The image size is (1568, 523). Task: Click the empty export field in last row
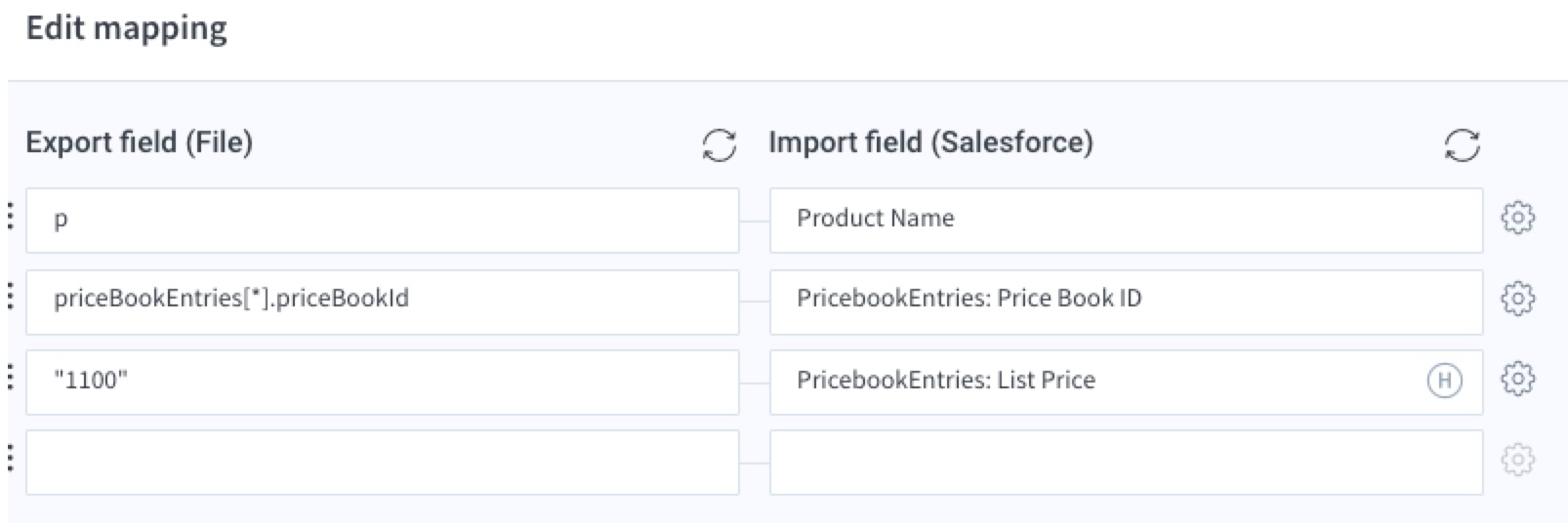point(383,462)
